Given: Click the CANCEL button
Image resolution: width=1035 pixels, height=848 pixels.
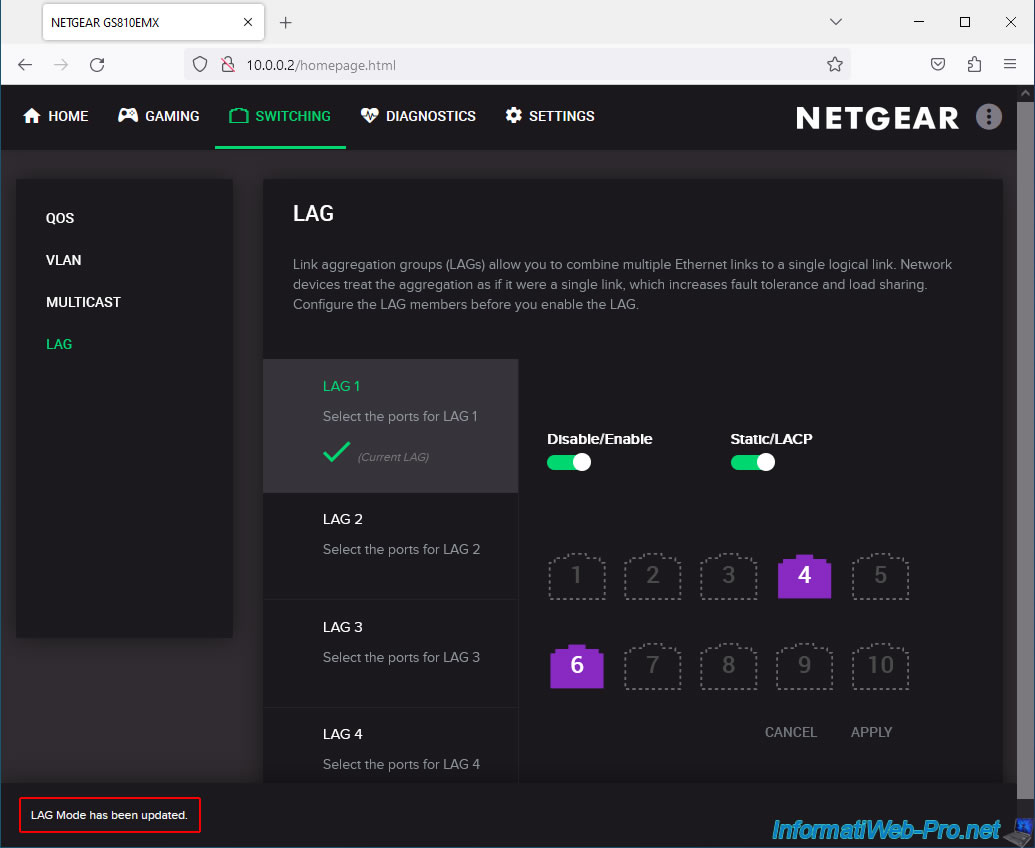Looking at the screenshot, I should (791, 732).
